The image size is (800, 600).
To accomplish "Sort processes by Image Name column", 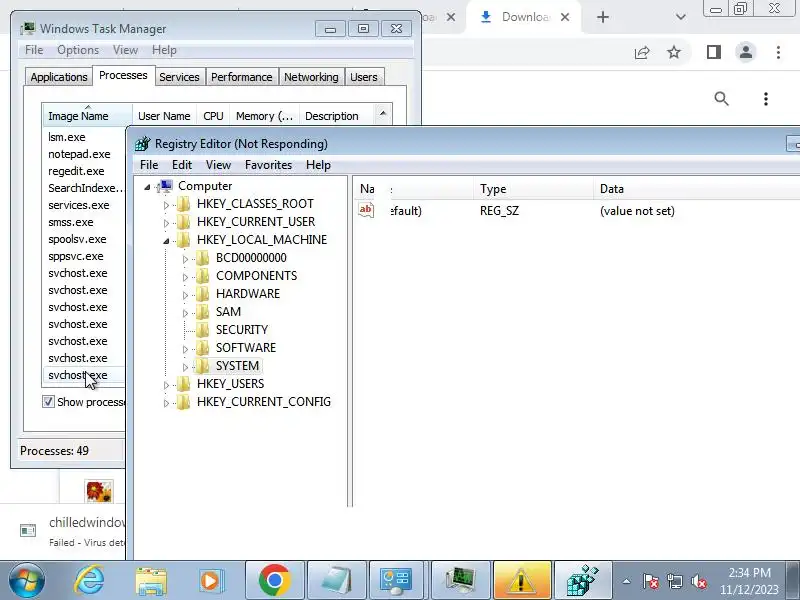I will (87, 116).
